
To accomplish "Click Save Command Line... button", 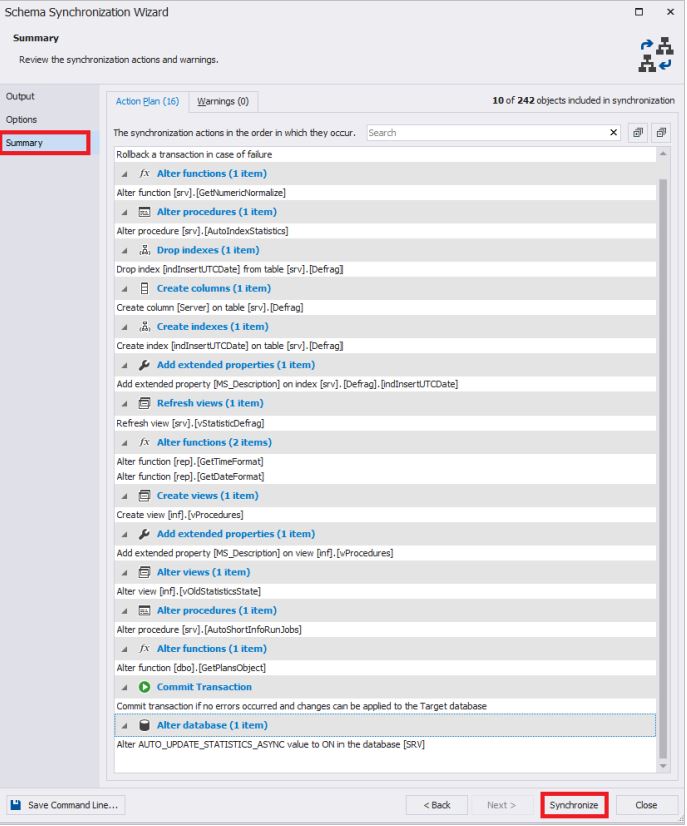I will click(x=66, y=805).
